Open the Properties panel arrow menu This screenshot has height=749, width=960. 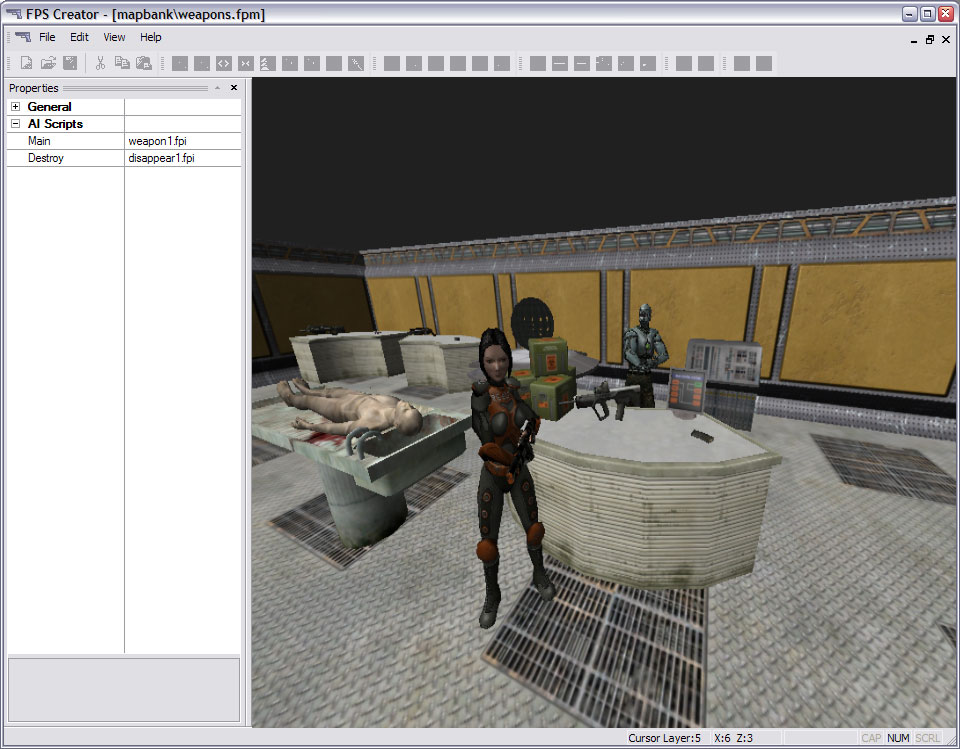pyautogui.click(x=217, y=88)
